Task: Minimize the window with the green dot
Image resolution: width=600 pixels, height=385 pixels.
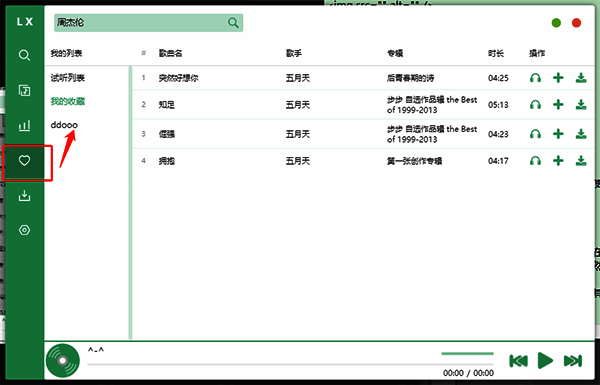Action: (556, 23)
